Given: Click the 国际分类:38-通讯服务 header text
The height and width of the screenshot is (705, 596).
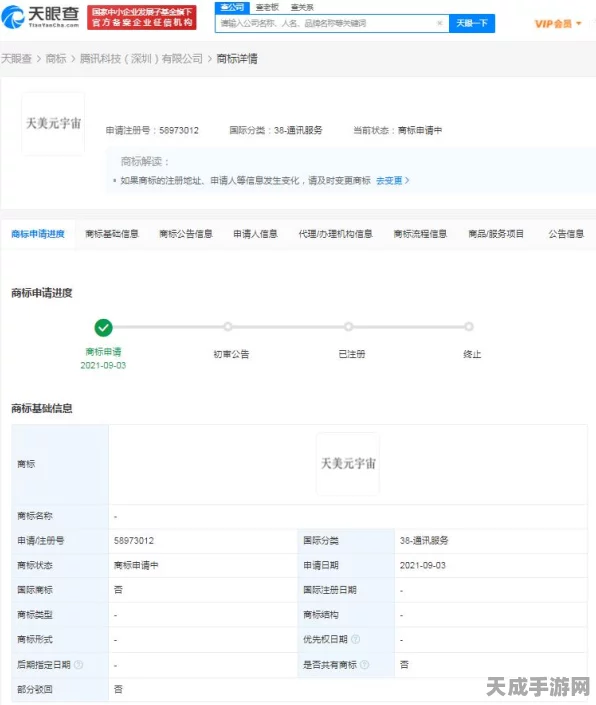Looking at the screenshot, I should tap(276, 130).
